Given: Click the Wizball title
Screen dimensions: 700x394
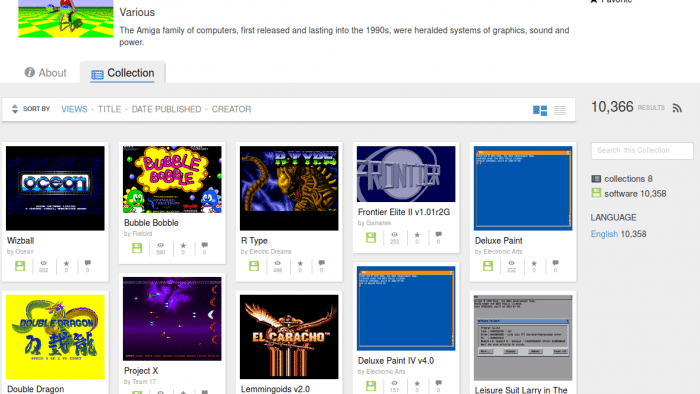Looking at the screenshot, I should (21, 241).
